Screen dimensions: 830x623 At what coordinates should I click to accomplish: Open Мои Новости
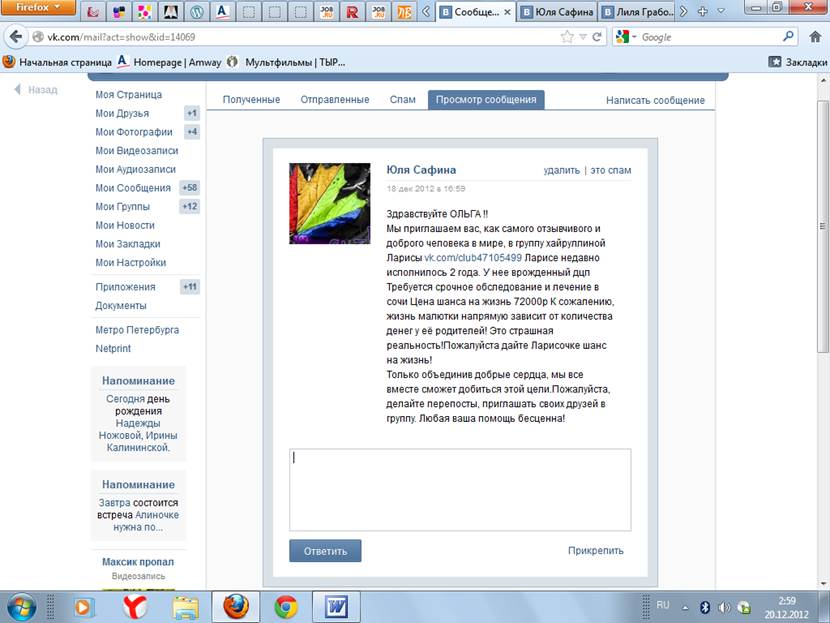[x=125, y=225]
